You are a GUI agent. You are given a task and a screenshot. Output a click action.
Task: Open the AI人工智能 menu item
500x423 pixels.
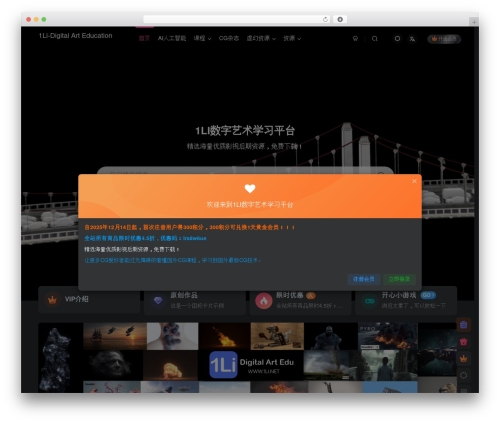coord(172,38)
